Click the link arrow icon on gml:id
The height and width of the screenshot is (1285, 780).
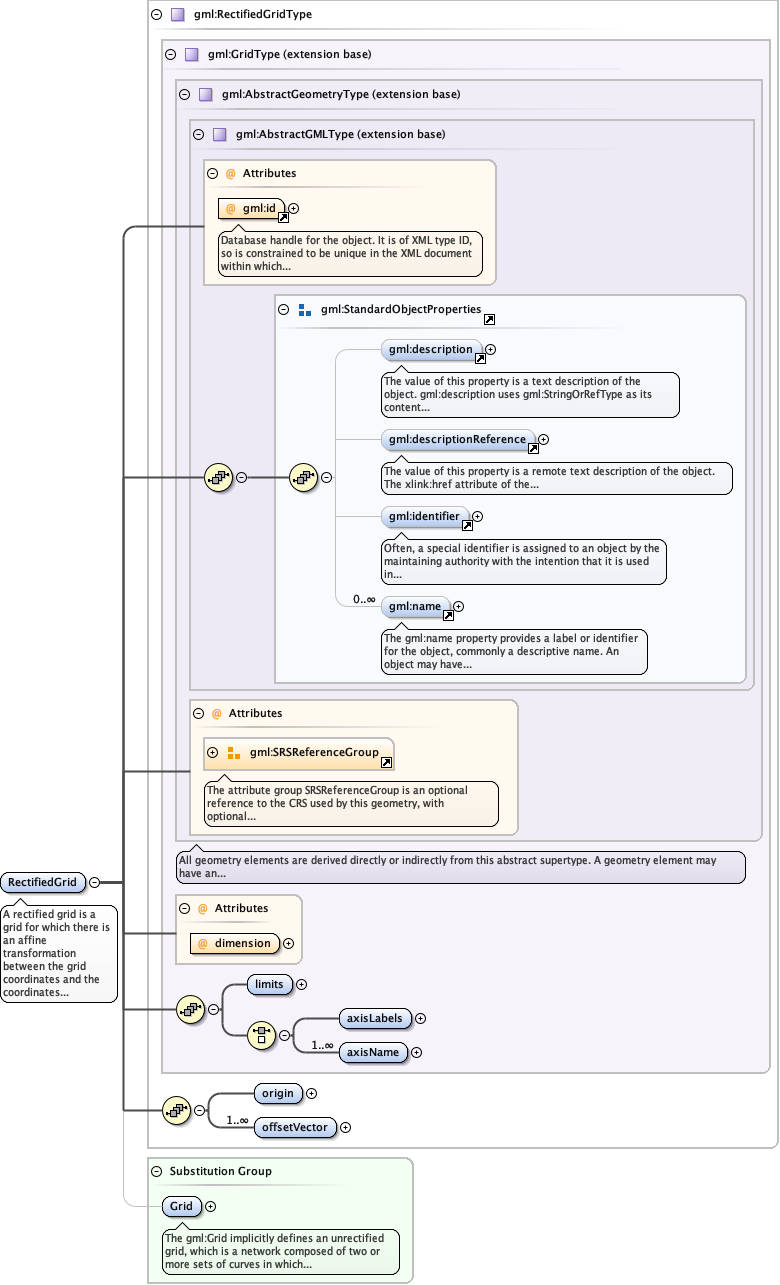point(283,217)
